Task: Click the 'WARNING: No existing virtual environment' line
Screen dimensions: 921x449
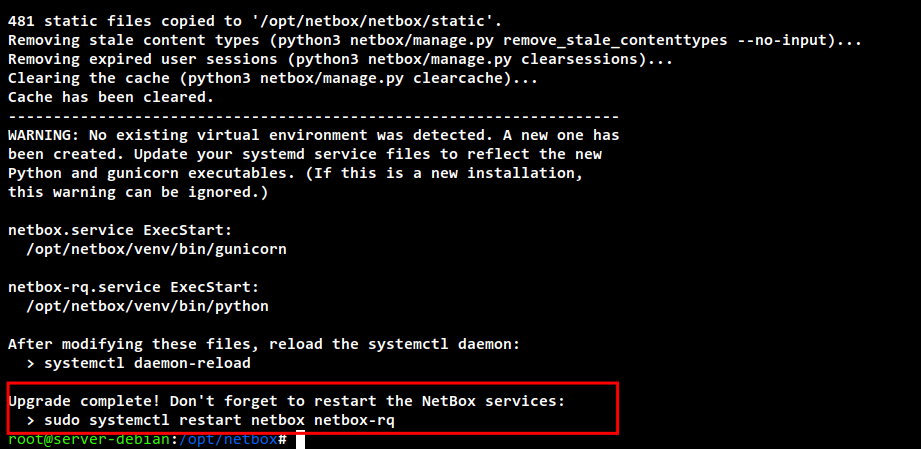Action: [x=314, y=135]
